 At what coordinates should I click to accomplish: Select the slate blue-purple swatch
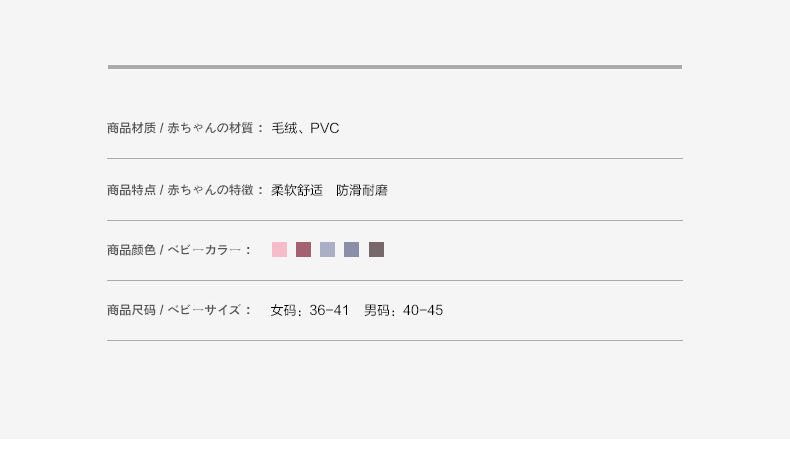point(351,250)
